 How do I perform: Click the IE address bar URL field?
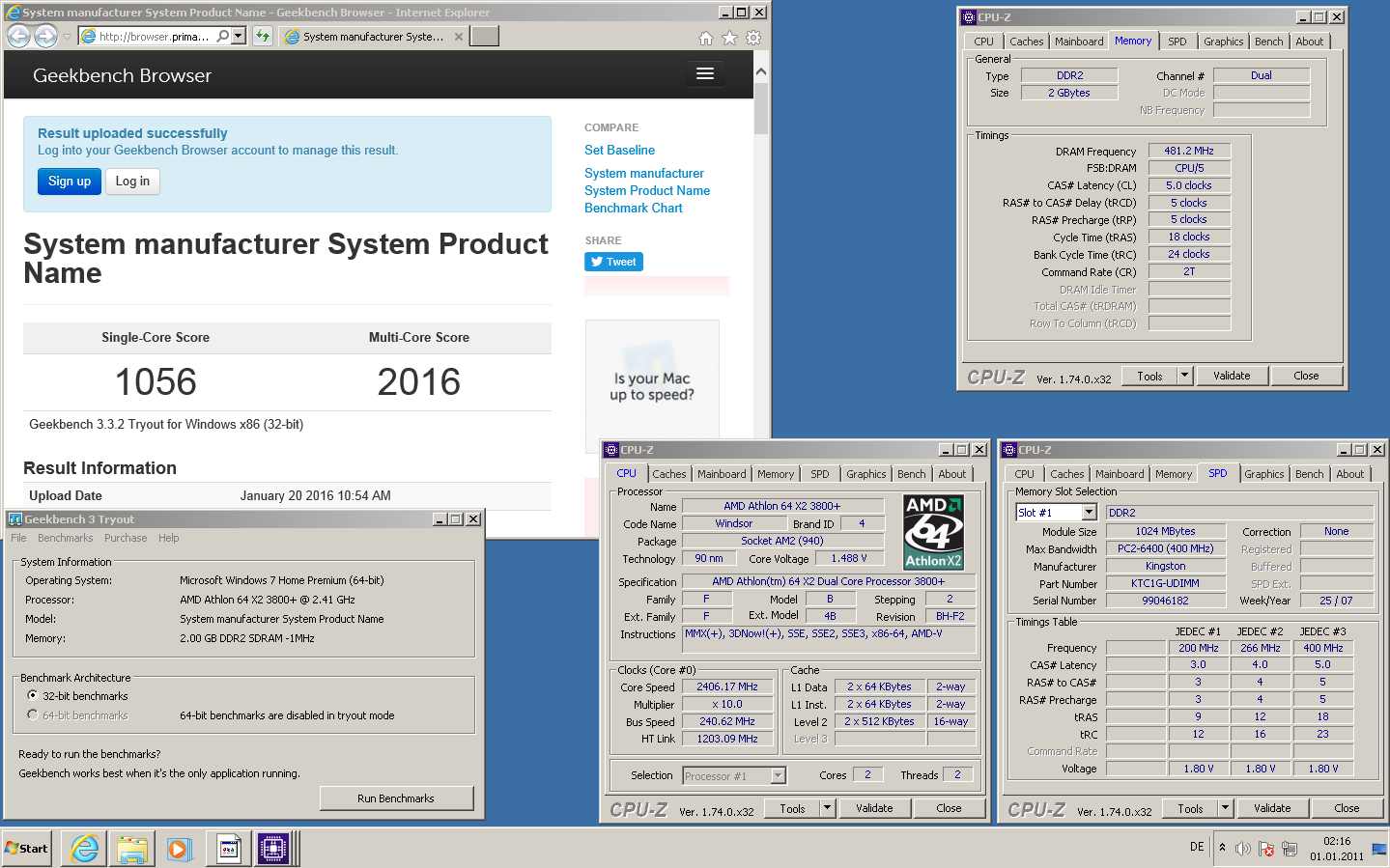point(155,36)
